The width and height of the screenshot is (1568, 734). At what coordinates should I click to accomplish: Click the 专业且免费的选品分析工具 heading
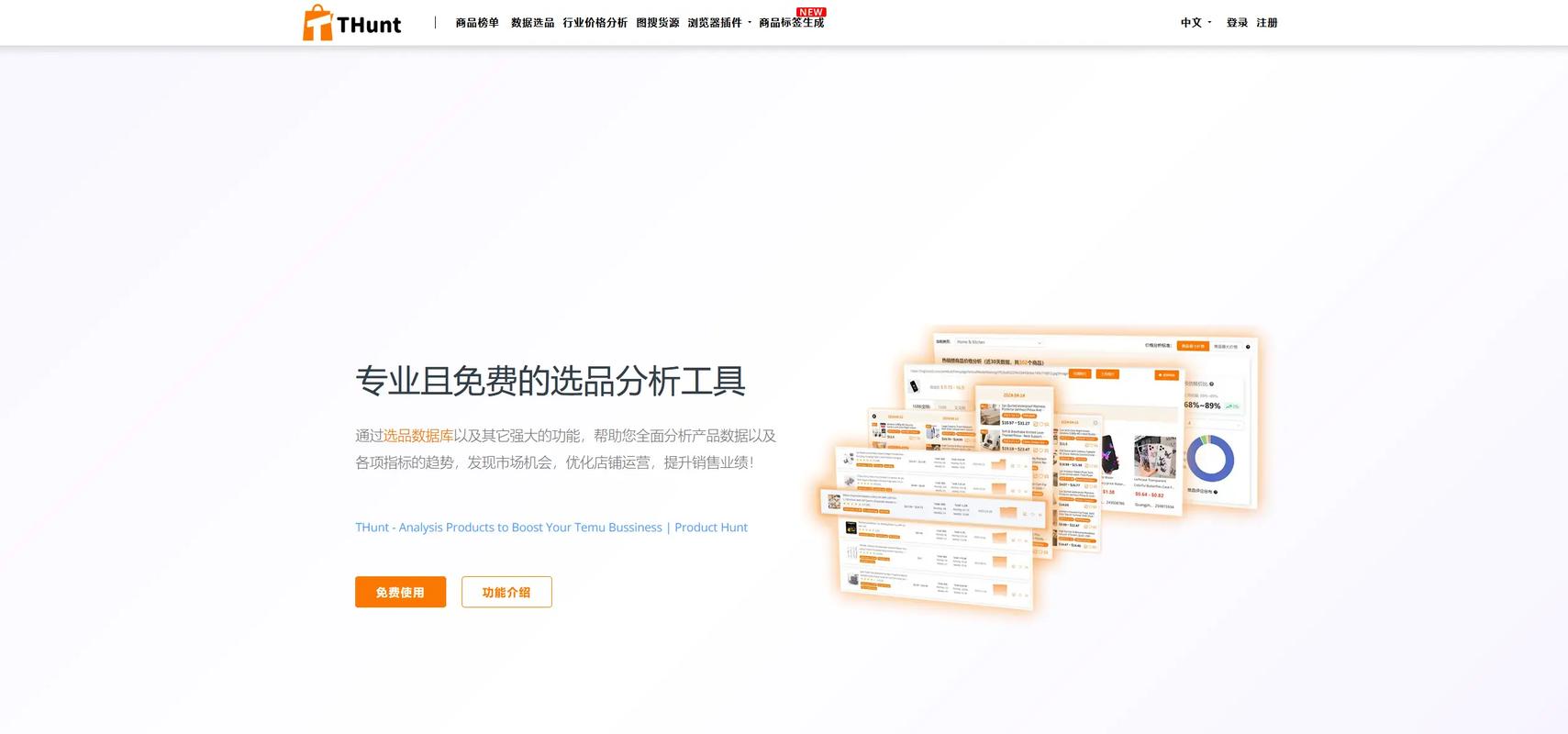(x=550, y=381)
